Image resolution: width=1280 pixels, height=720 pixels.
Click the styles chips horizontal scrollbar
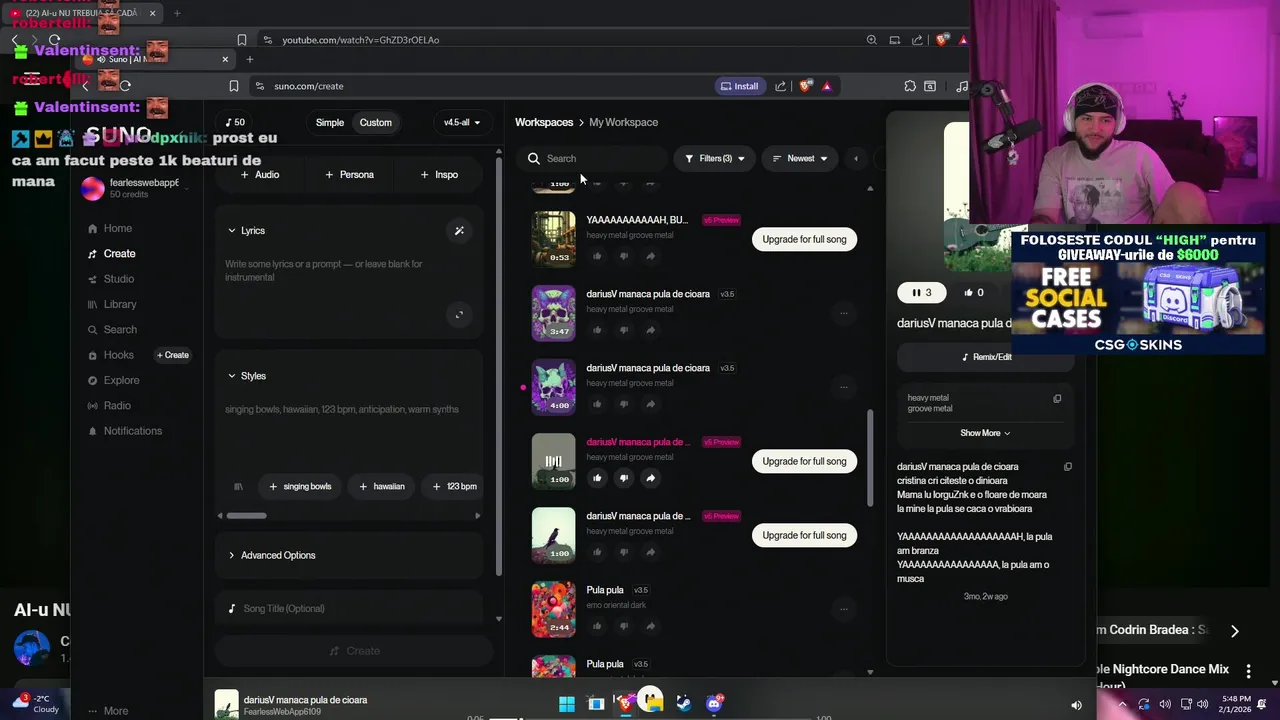click(246, 516)
